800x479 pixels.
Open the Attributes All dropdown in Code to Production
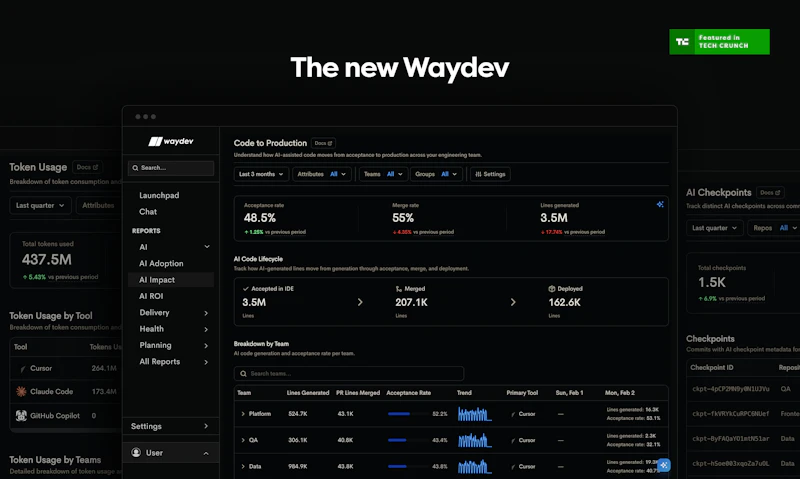(x=322, y=174)
